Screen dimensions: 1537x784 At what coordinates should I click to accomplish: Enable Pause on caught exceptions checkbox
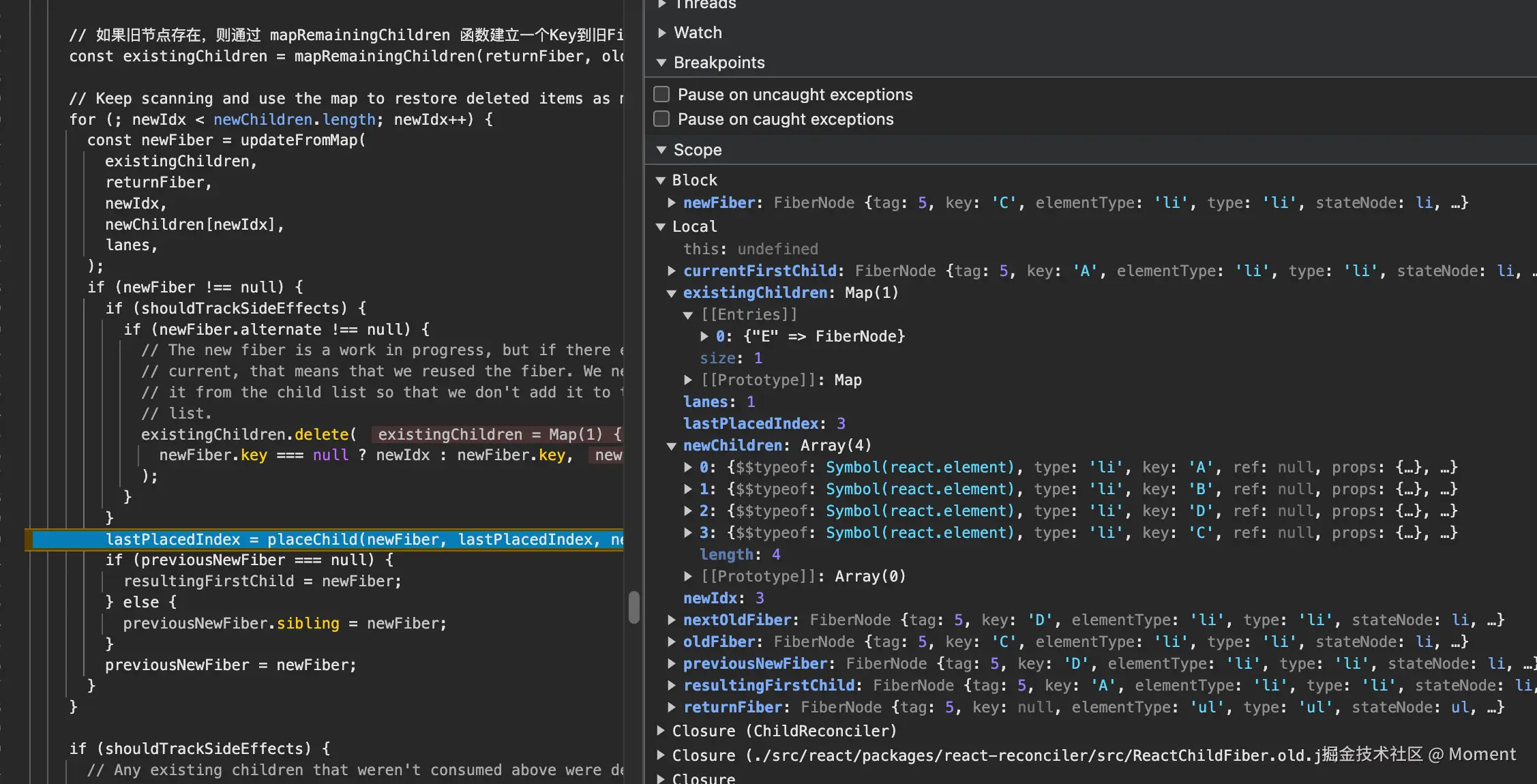(x=661, y=119)
